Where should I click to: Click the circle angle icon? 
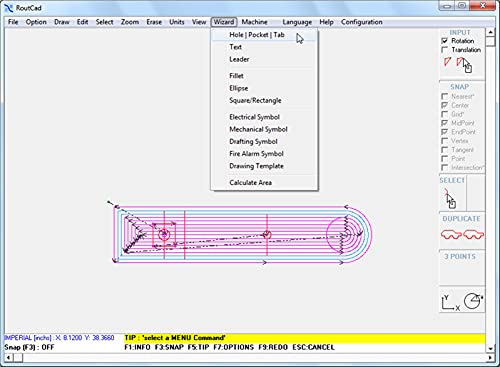473,301
